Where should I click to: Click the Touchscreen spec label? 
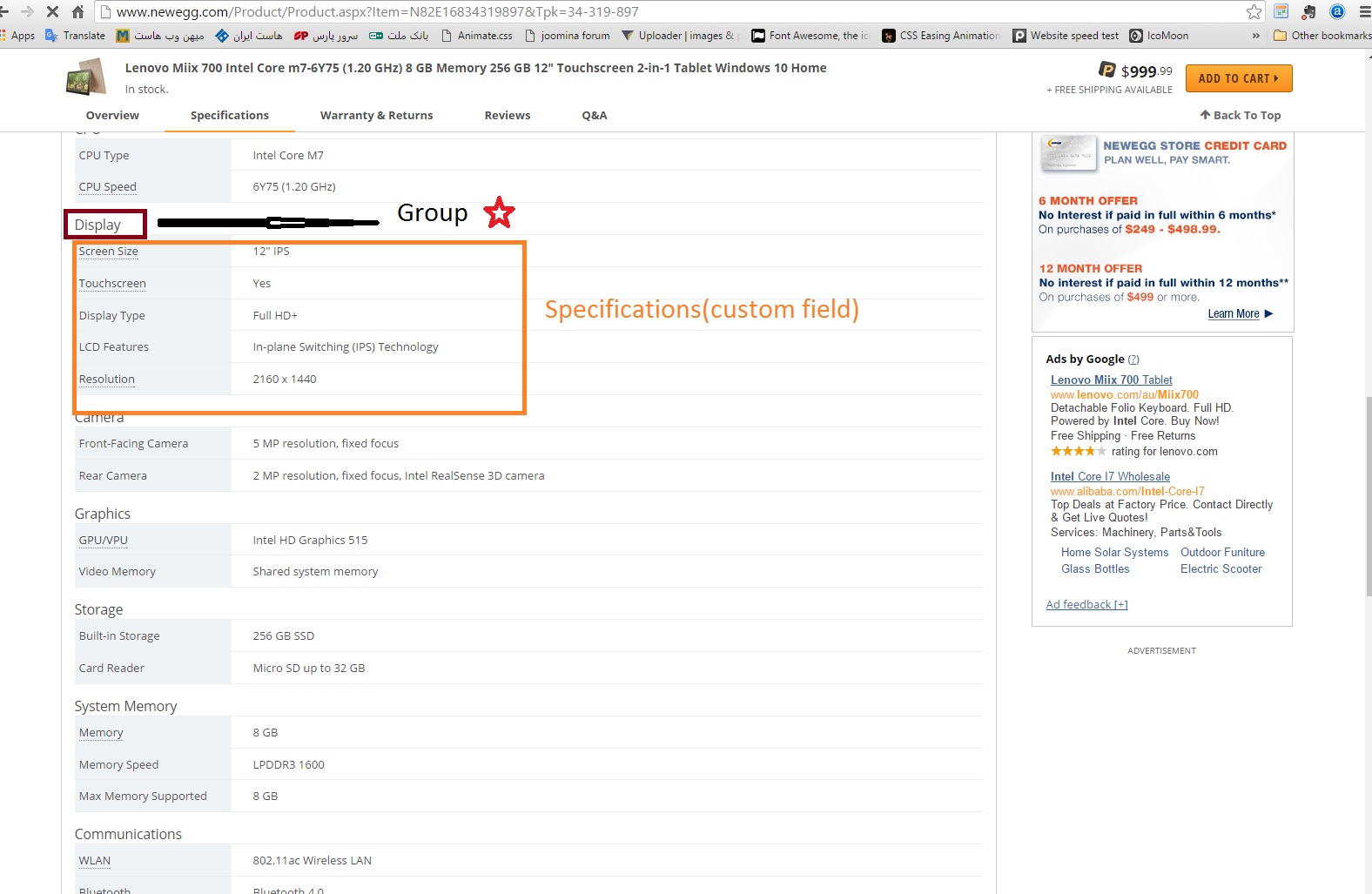(x=112, y=284)
